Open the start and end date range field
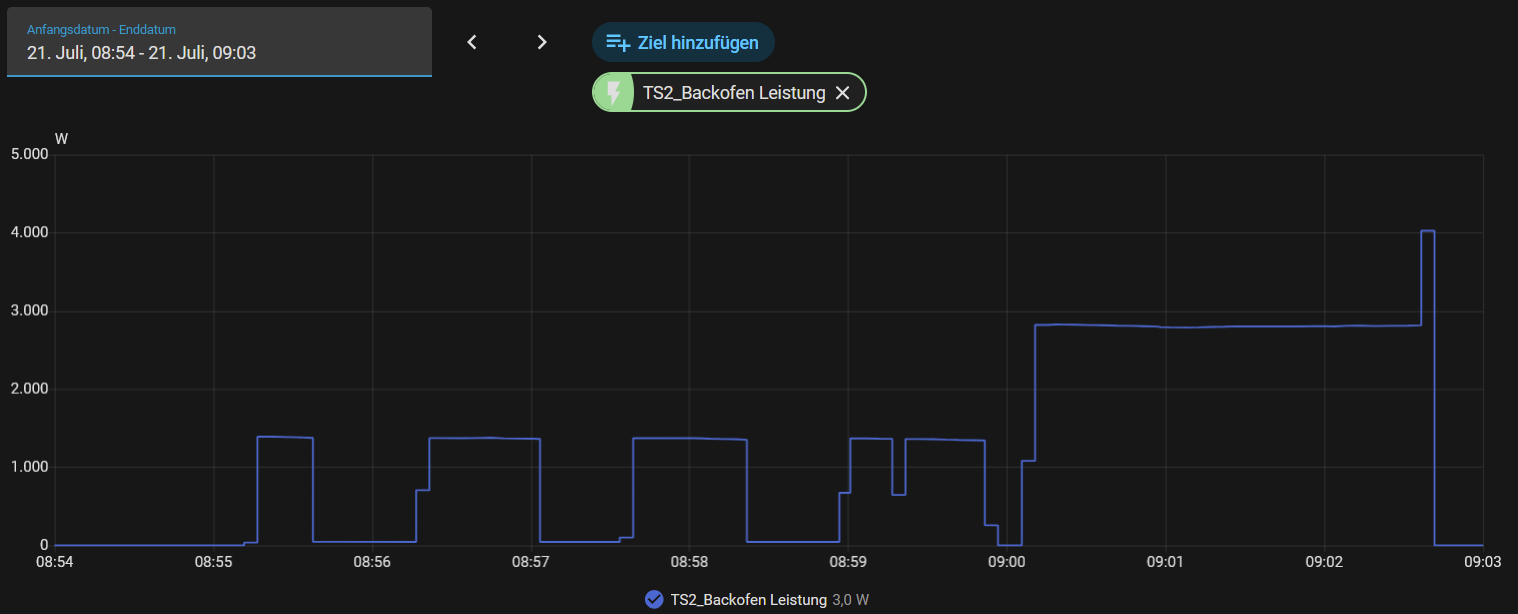This screenshot has width=1518, height=614. [219, 42]
